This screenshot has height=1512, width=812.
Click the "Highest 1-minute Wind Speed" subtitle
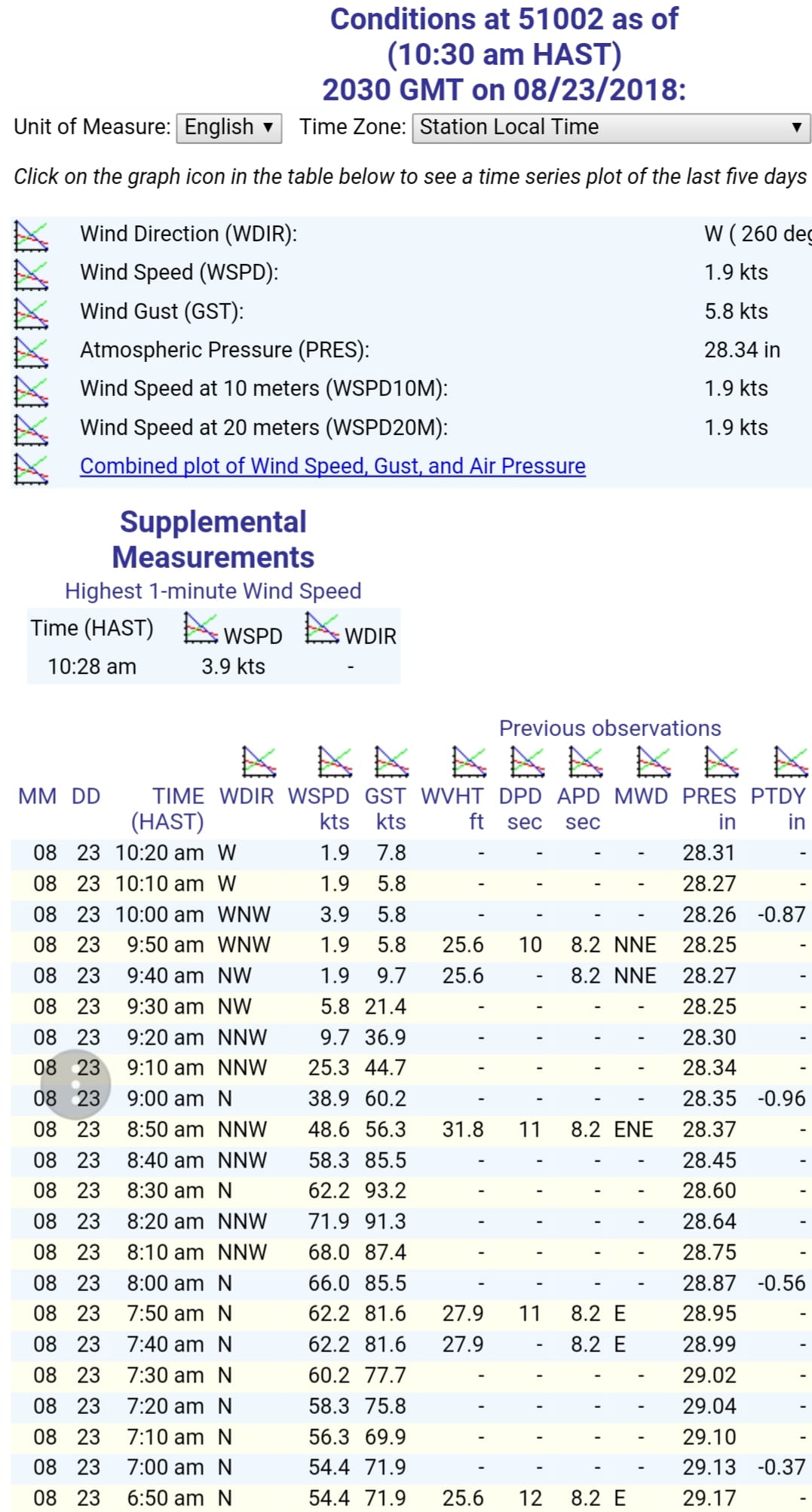(213, 590)
